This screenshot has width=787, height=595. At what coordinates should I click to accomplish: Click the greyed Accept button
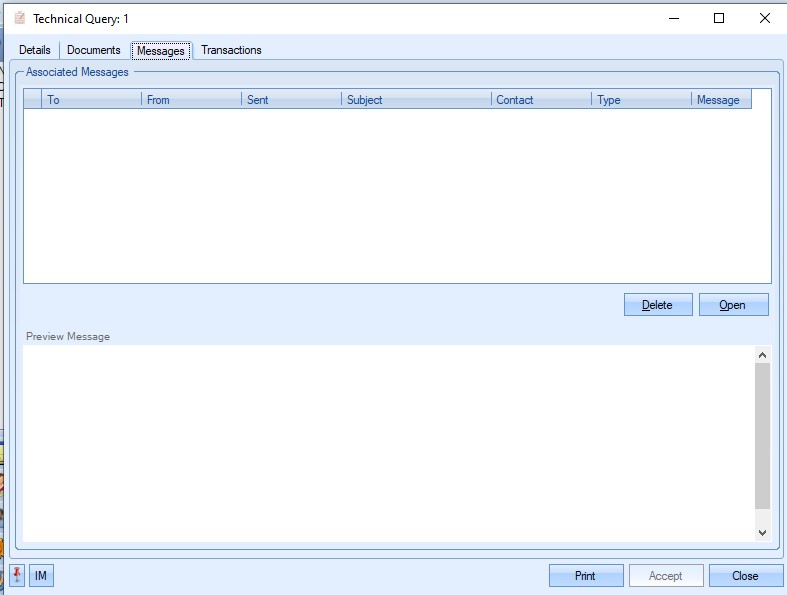pyautogui.click(x=666, y=575)
